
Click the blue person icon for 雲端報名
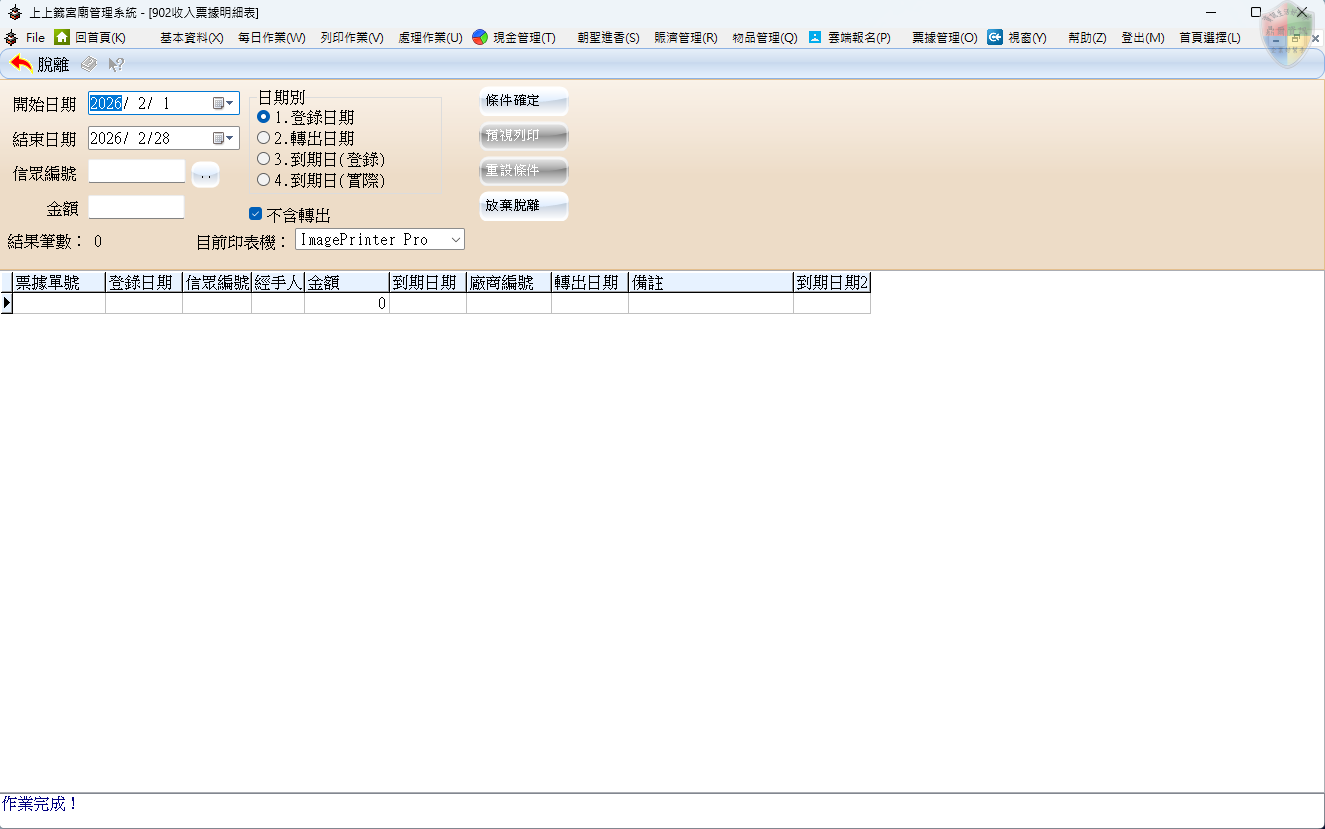point(815,37)
